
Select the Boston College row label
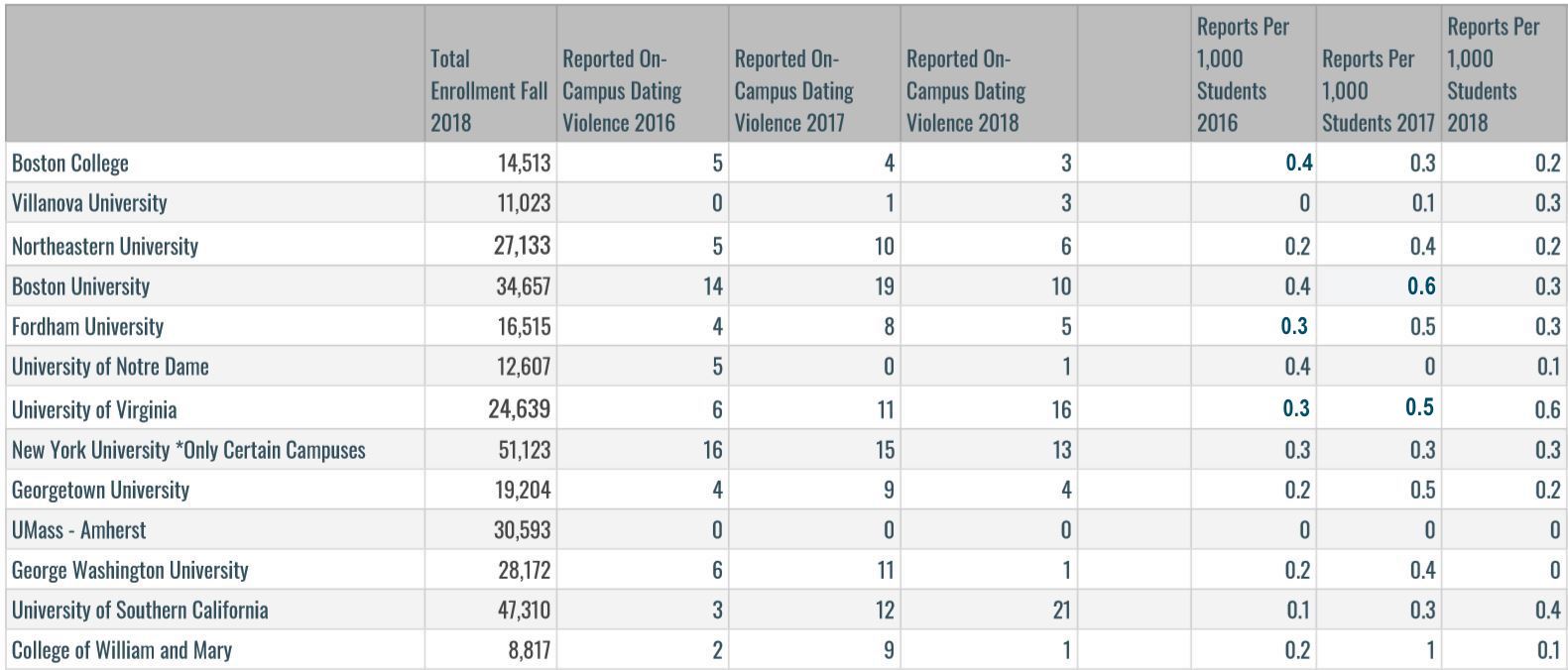[69, 163]
